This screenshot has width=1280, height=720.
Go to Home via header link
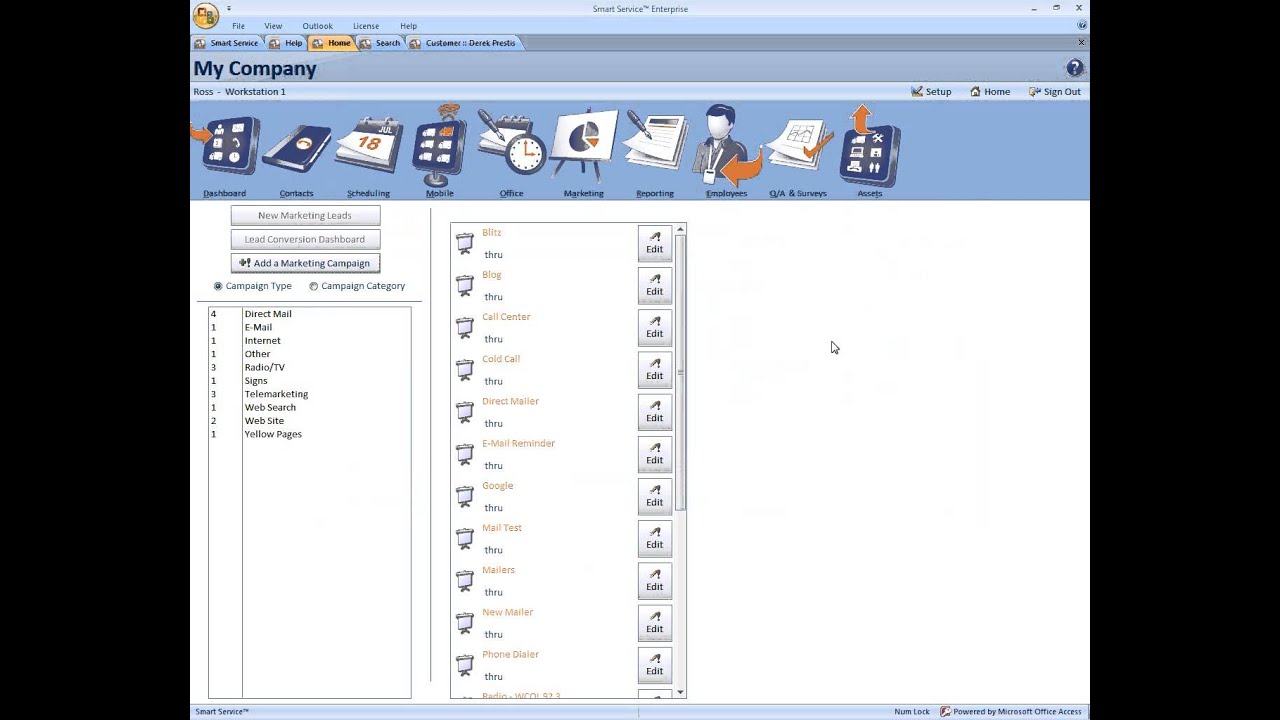tap(990, 91)
